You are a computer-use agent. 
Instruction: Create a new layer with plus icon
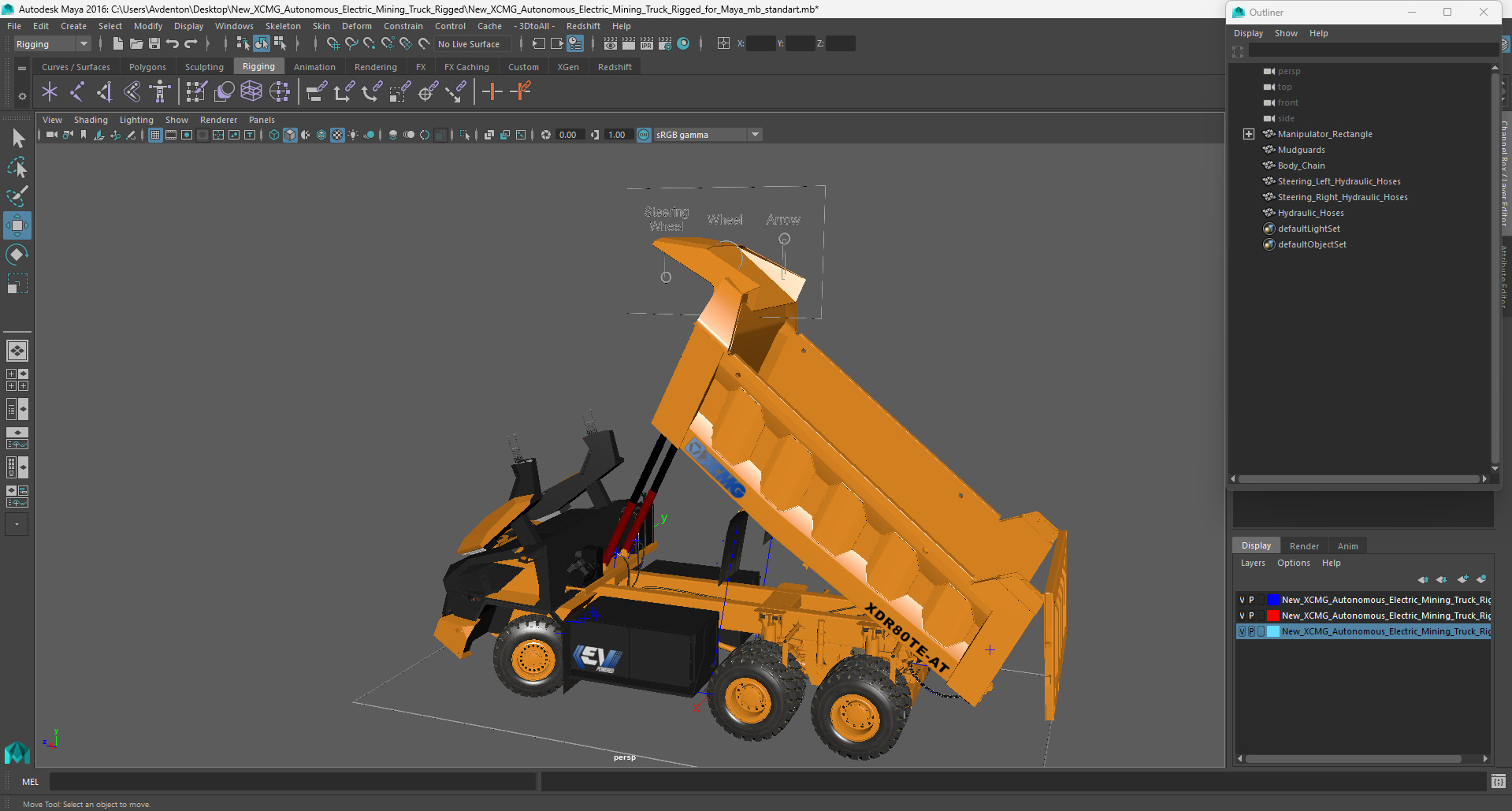tap(1462, 579)
